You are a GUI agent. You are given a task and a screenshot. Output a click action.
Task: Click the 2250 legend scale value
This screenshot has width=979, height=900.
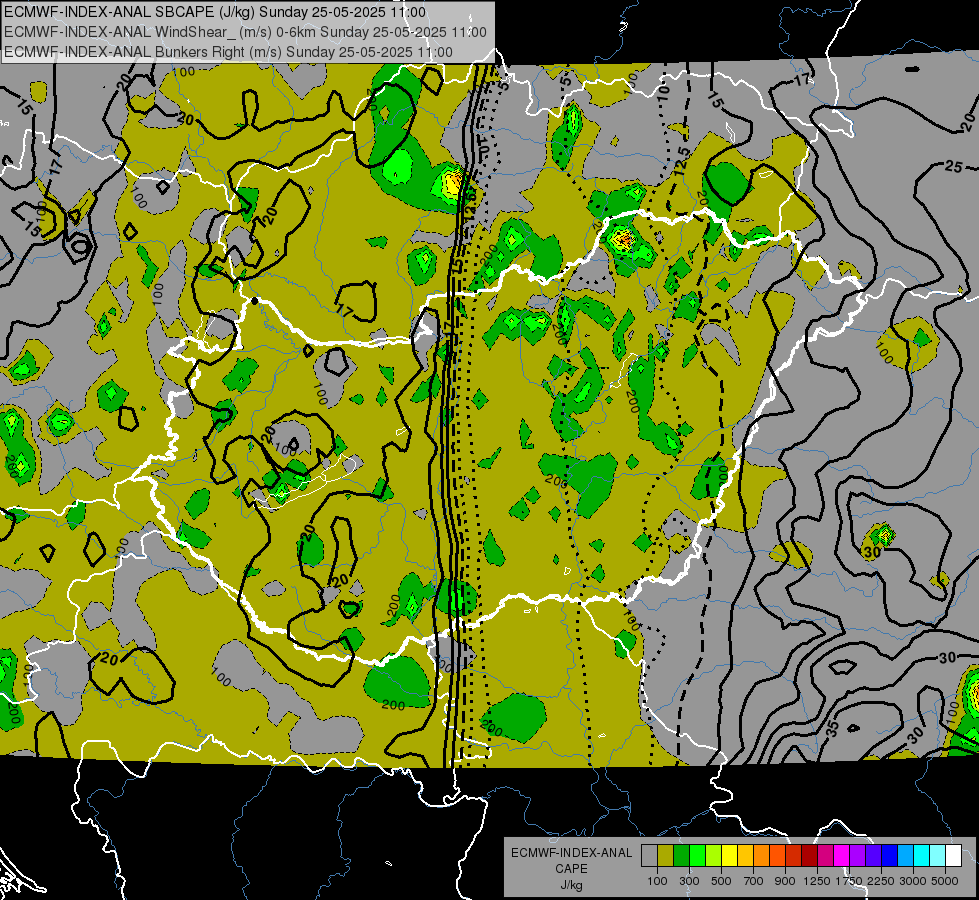880,881
